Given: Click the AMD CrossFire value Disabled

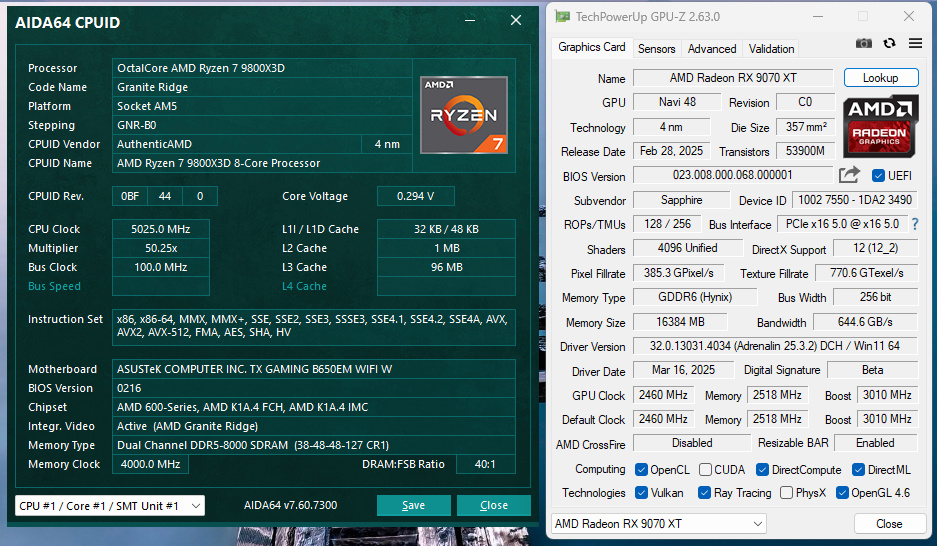Looking at the screenshot, I should tap(692, 443).
